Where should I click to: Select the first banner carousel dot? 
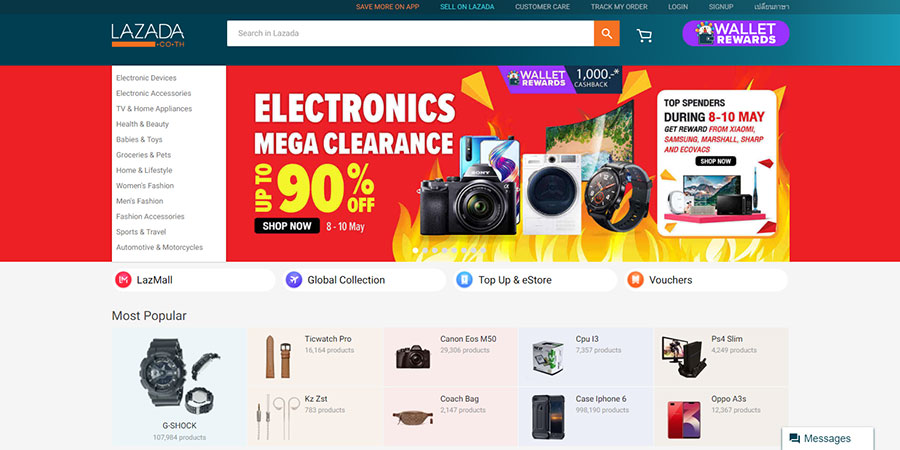pos(416,250)
